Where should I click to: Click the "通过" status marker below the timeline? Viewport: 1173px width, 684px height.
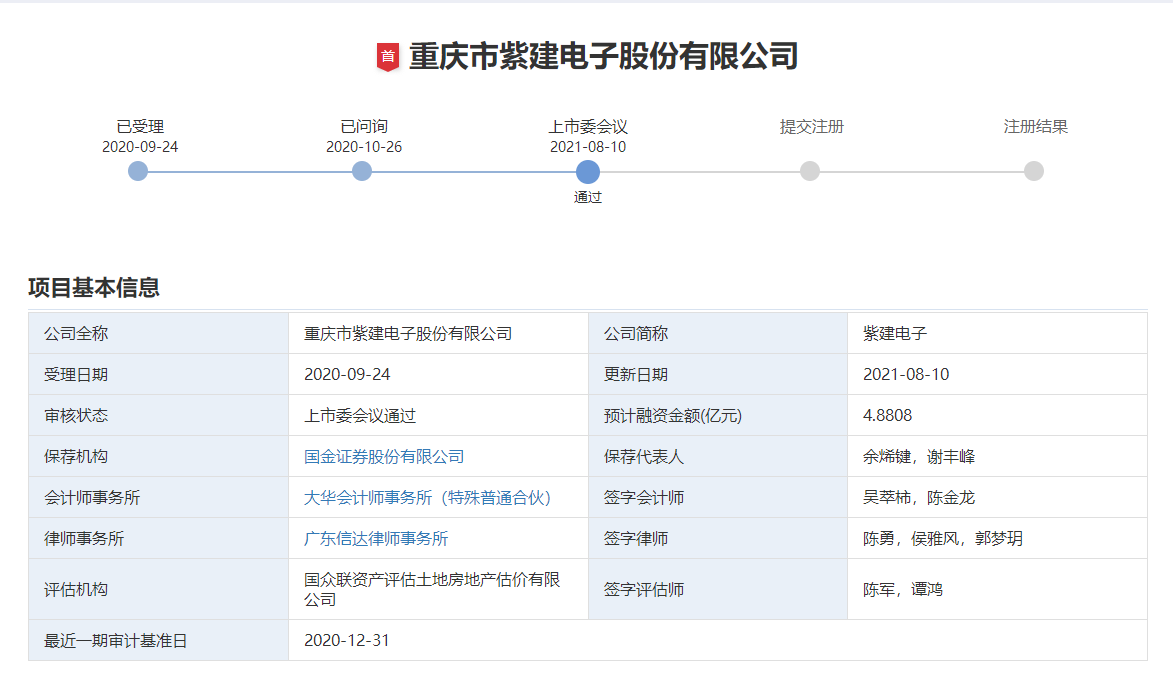(588, 196)
